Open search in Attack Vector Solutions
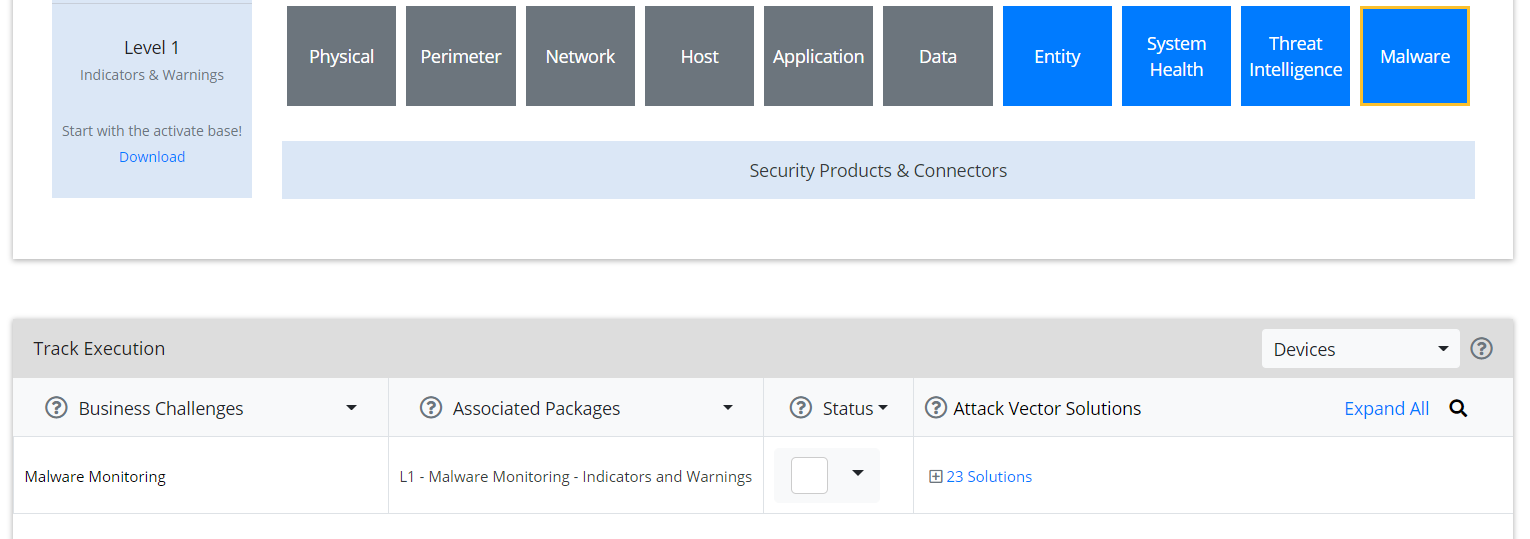The width and height of the screenshot is (1530, 539). 1458,408
